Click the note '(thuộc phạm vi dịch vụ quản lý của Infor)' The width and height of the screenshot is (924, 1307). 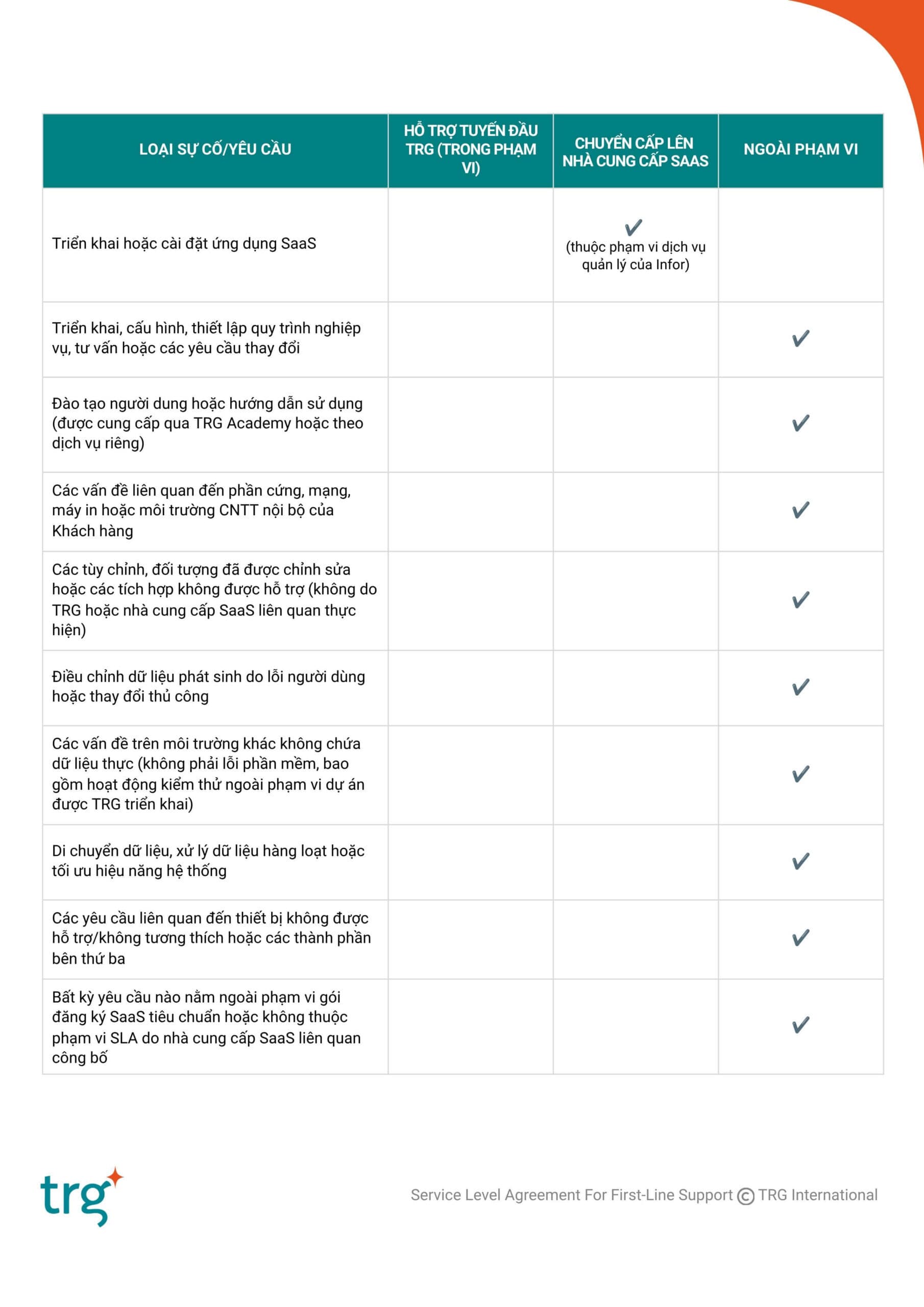tap(636, 256)
